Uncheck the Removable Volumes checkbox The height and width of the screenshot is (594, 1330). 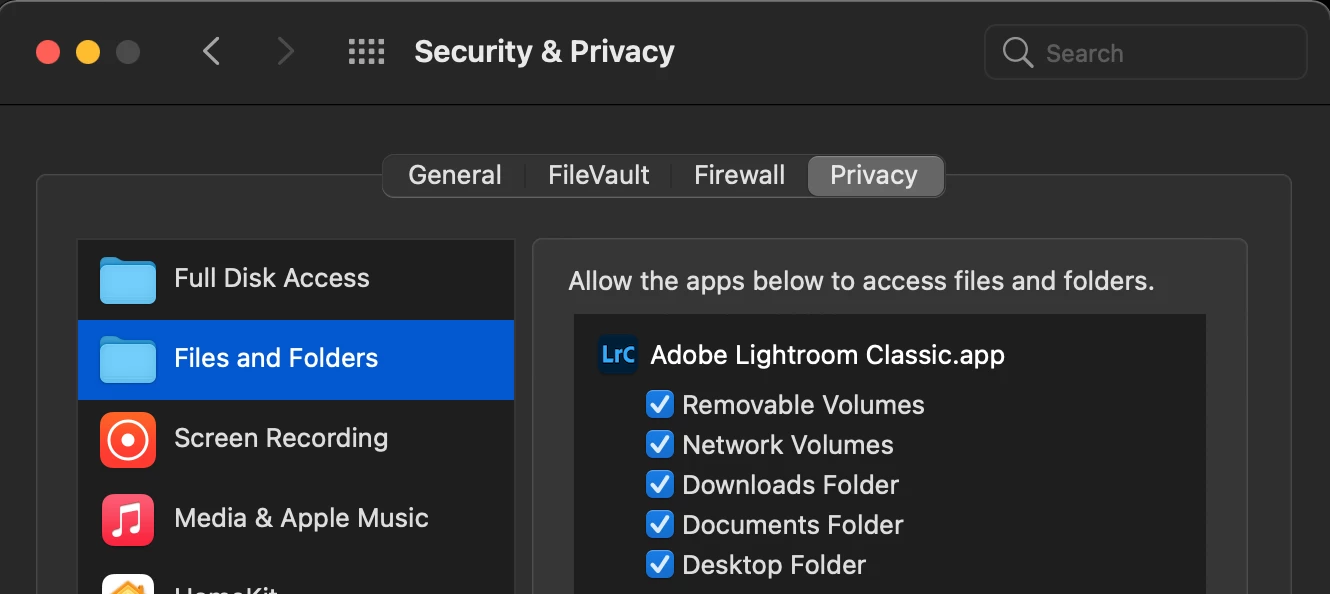click(660, 404)
